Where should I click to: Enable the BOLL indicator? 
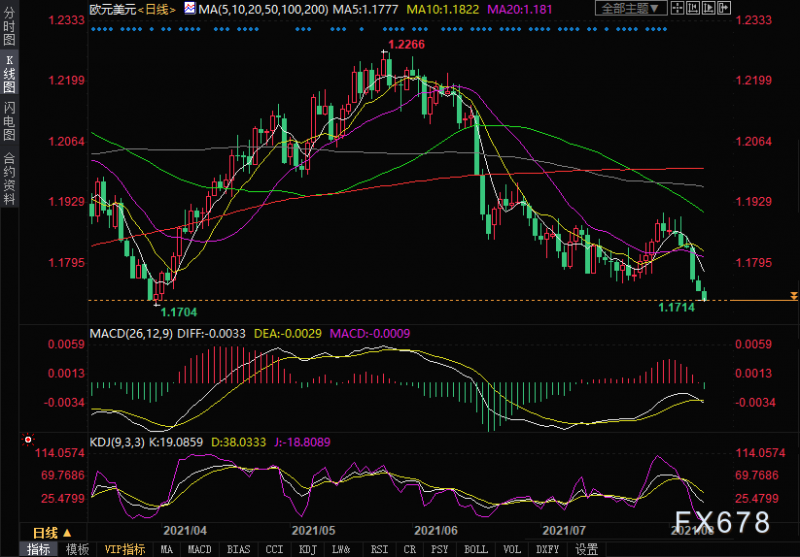pos(476,549)
